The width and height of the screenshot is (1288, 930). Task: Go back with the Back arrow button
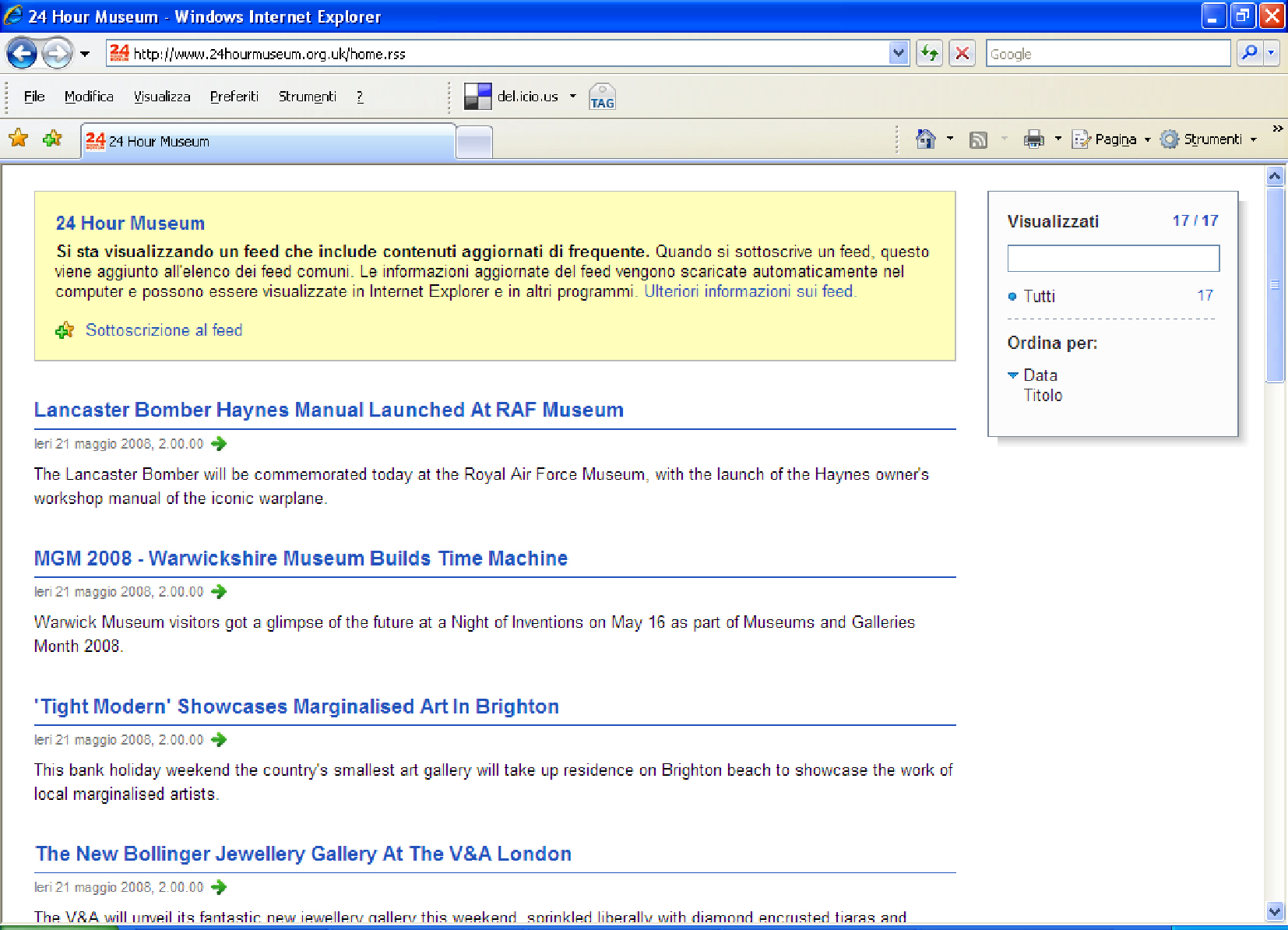tap(21, 54)
